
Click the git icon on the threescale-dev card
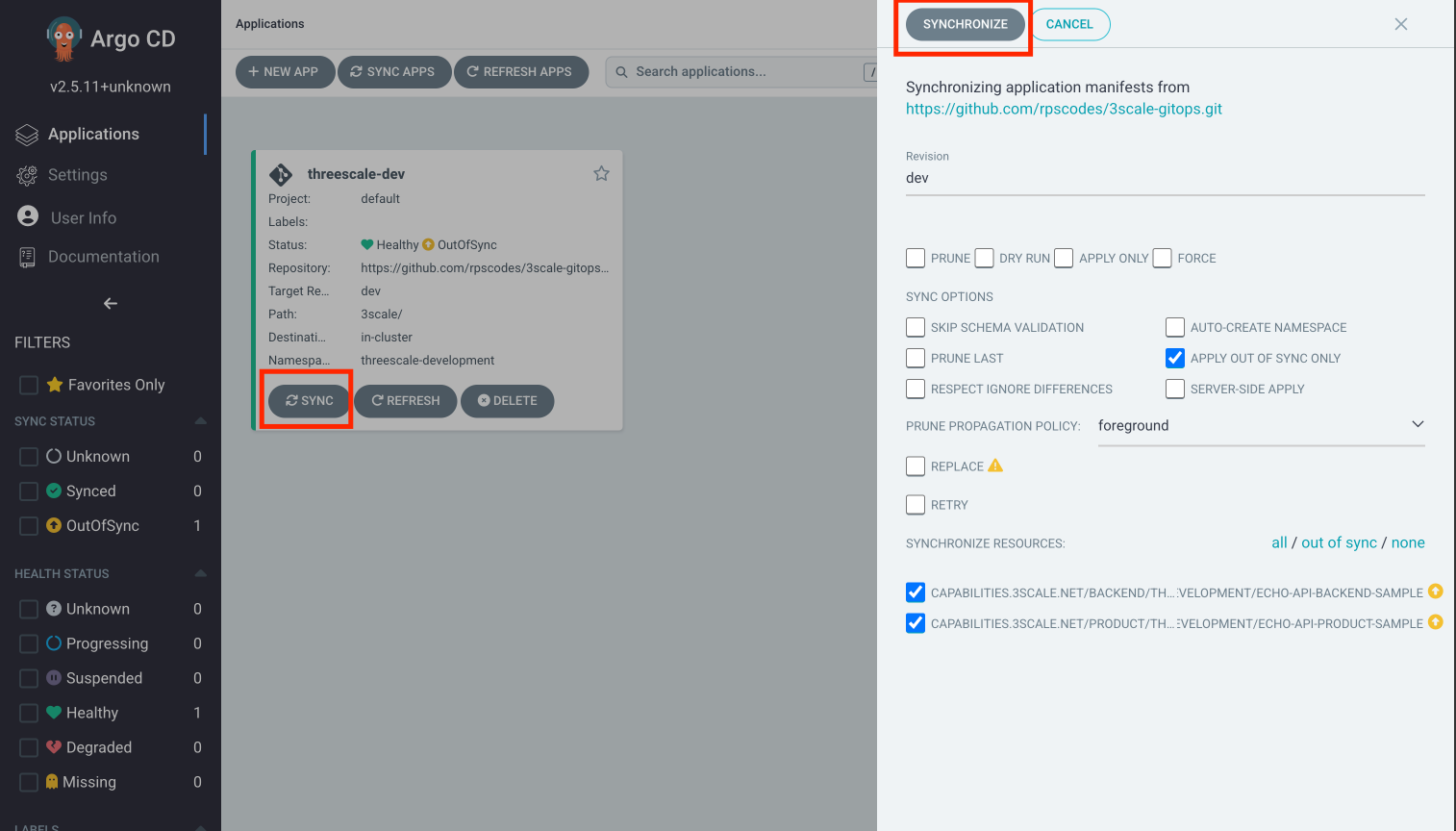281,174
